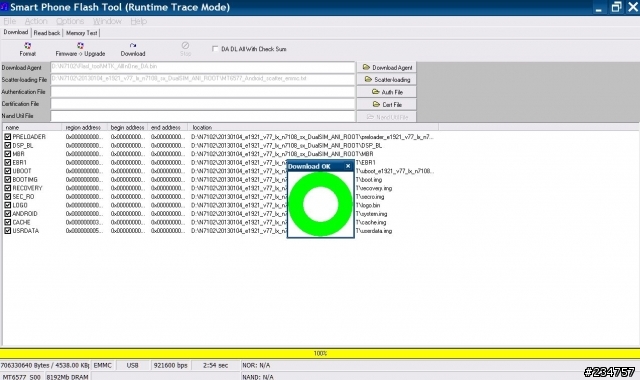
Task: Click the green Download OK circle
Action: coord(320,204)
